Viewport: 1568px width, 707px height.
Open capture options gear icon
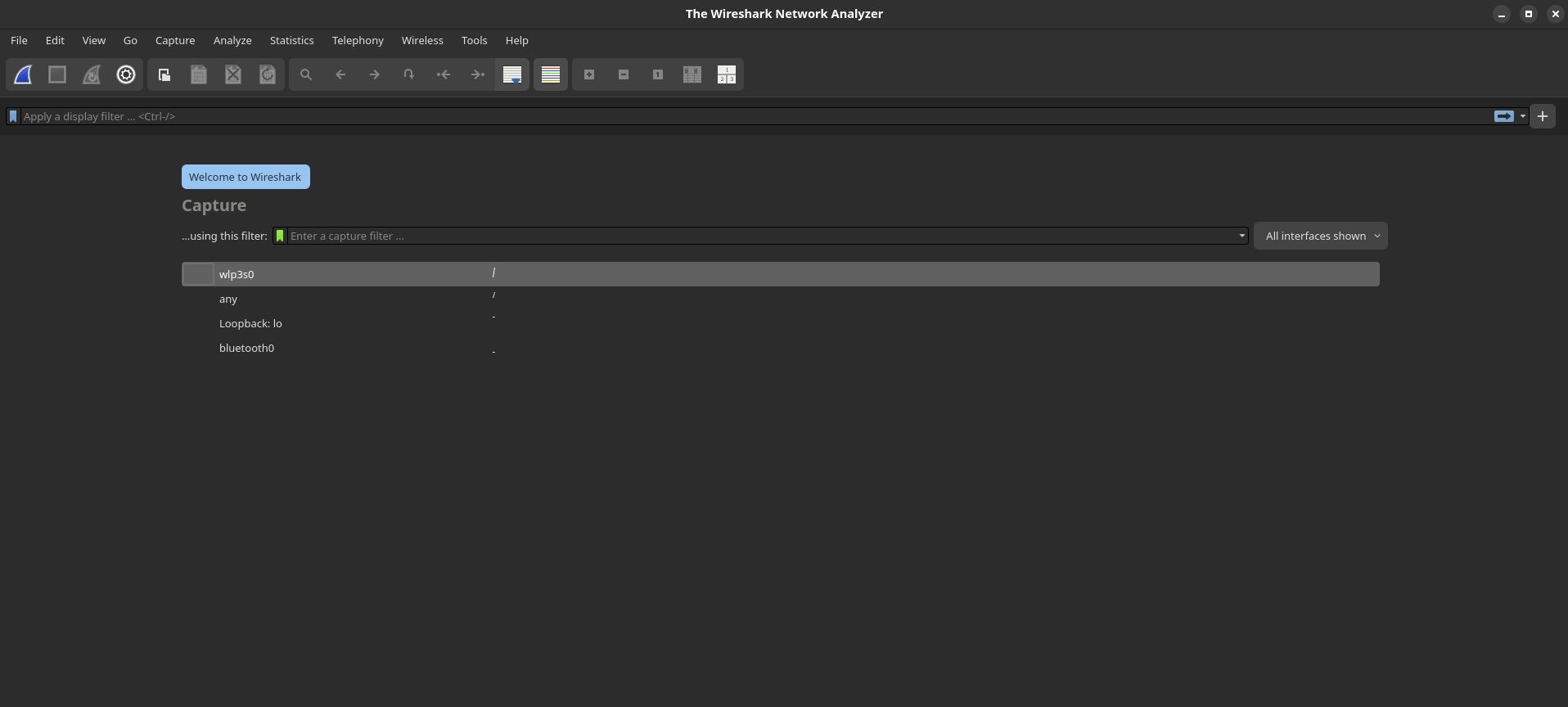point(126,75)
